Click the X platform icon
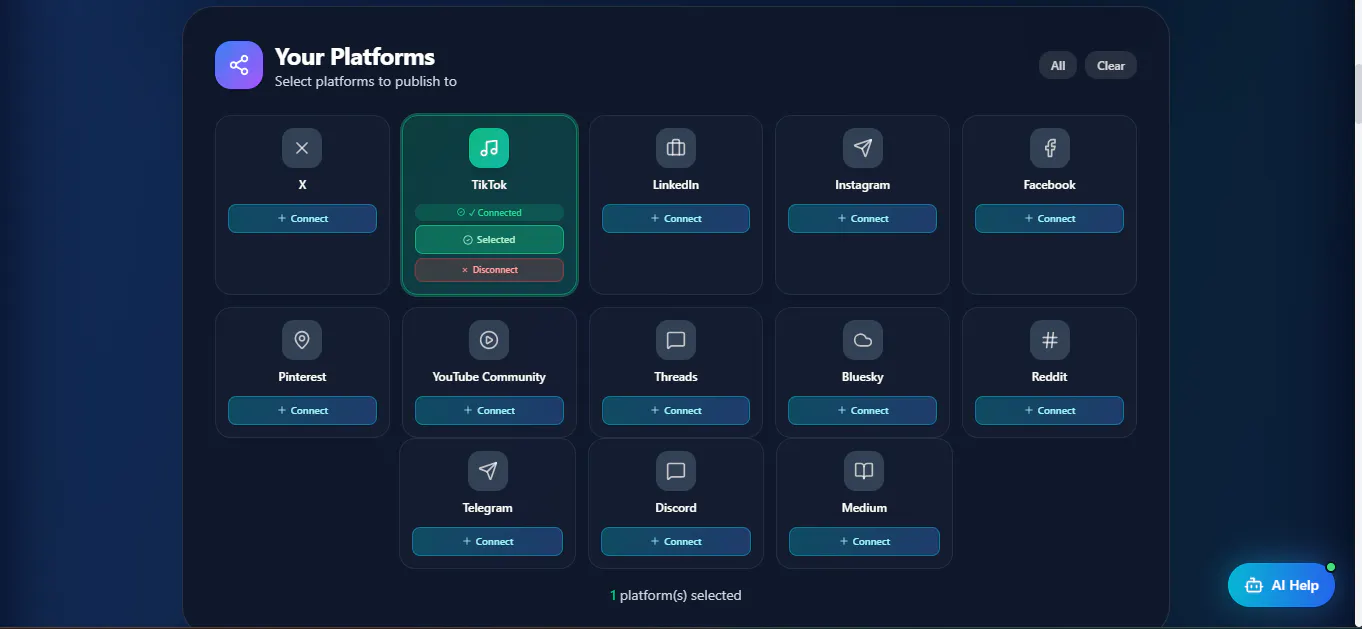1362x629 pixels. click(302, 148)
